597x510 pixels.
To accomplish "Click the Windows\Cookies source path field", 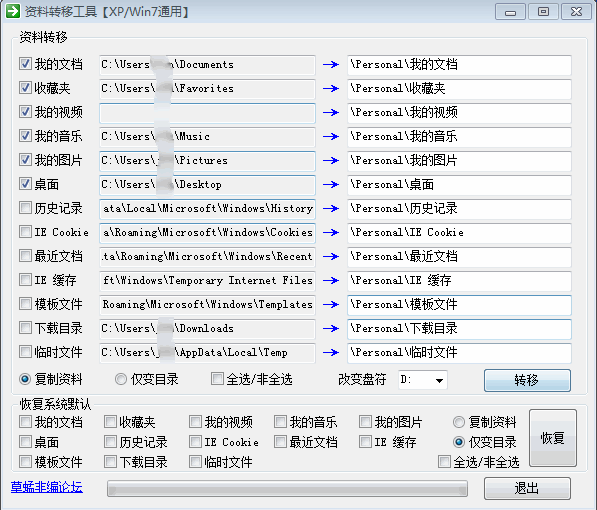I will pyautogui.click(x=207, y=233).
